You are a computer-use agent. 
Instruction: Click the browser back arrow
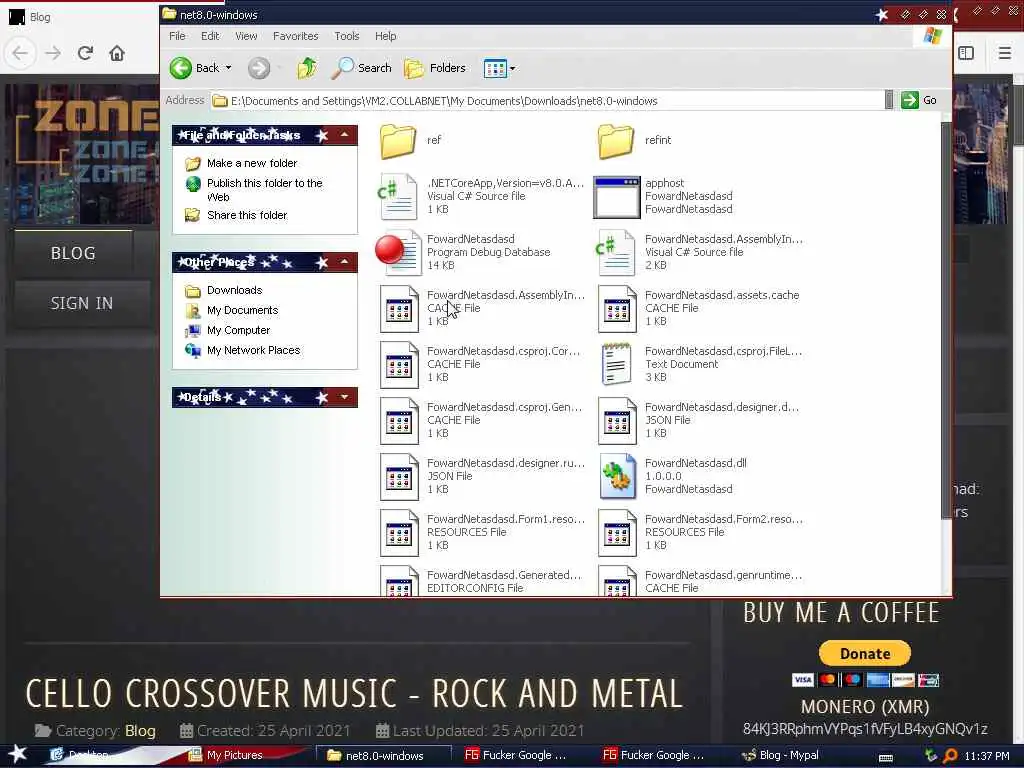(x=20, y=53)
